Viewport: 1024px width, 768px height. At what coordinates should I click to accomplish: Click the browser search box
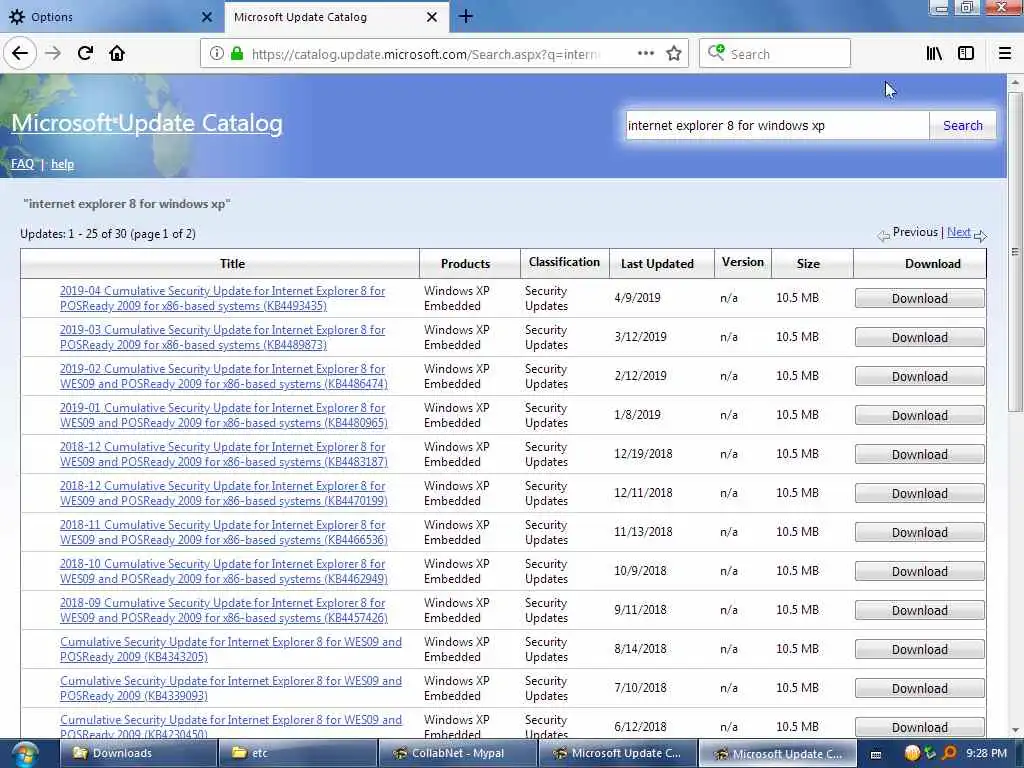[775, 54]
